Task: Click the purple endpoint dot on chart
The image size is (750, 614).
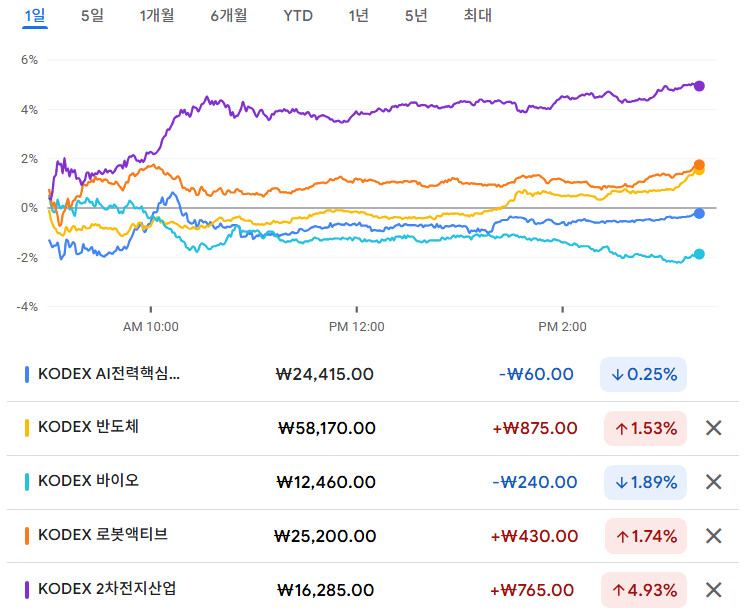Action: 699,86
